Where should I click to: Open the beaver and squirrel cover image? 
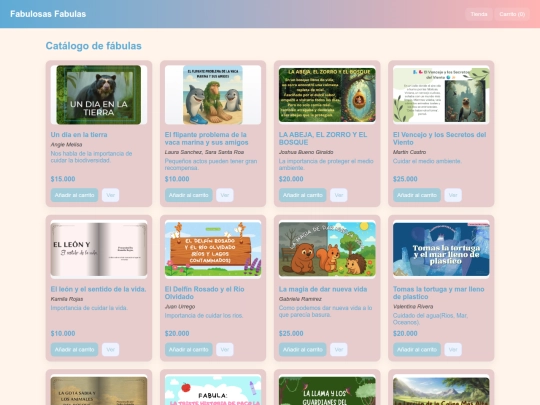[x=327, y=249]
